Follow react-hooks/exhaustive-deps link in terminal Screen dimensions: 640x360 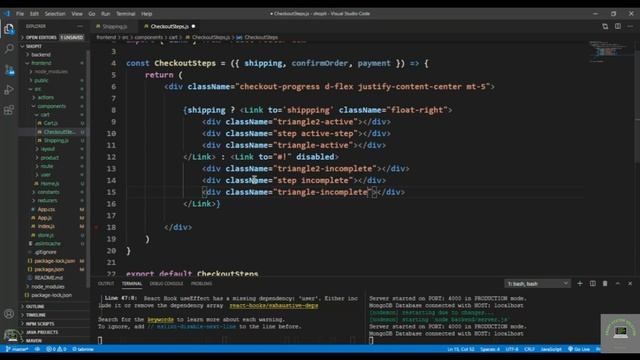[x=273, y=306]
